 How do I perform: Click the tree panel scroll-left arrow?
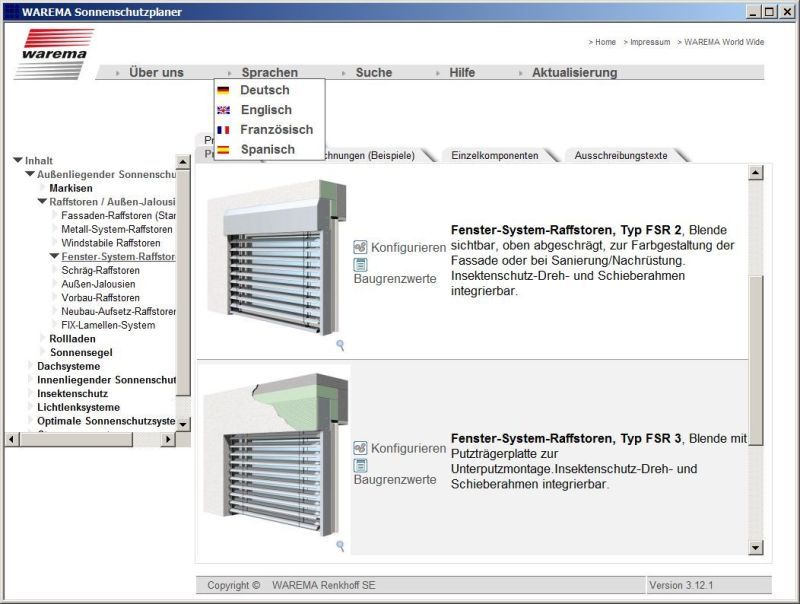point(12,439)
